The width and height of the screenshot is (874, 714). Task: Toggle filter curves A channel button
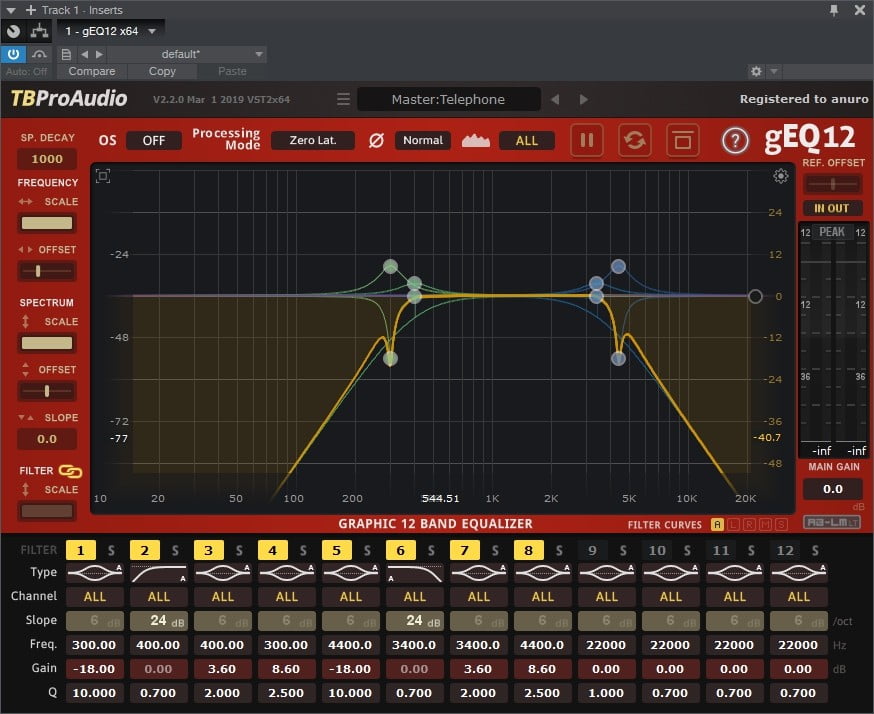[x=717, y=524]
